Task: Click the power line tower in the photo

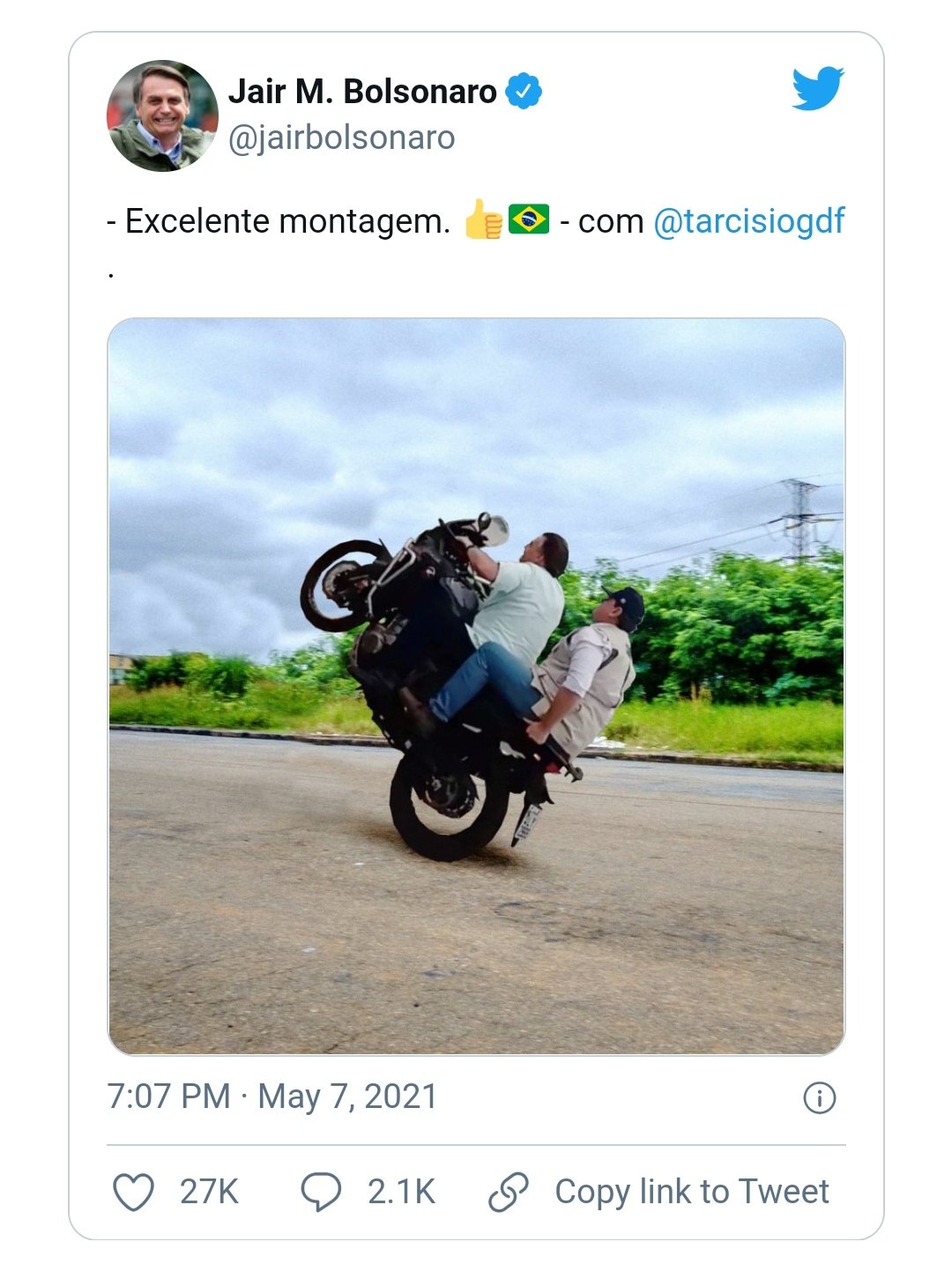Action: click(800, 519)
